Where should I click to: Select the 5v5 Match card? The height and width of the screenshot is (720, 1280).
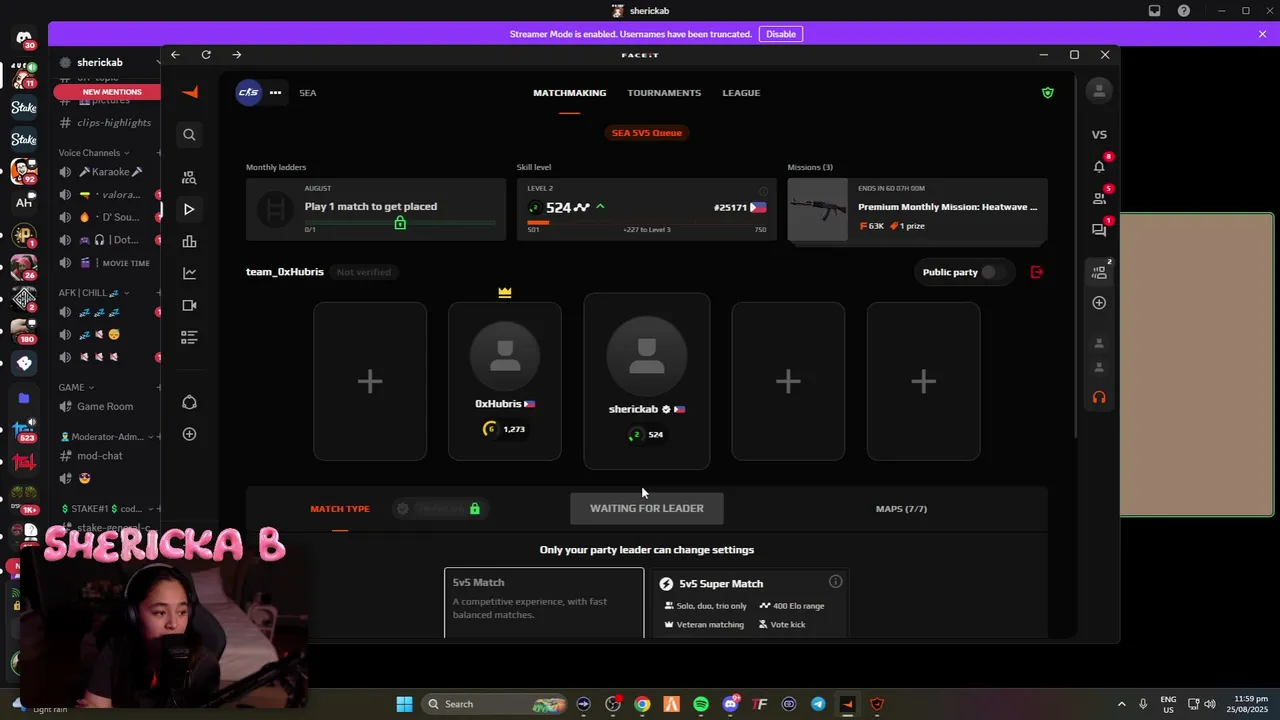[x=544, y=603]
